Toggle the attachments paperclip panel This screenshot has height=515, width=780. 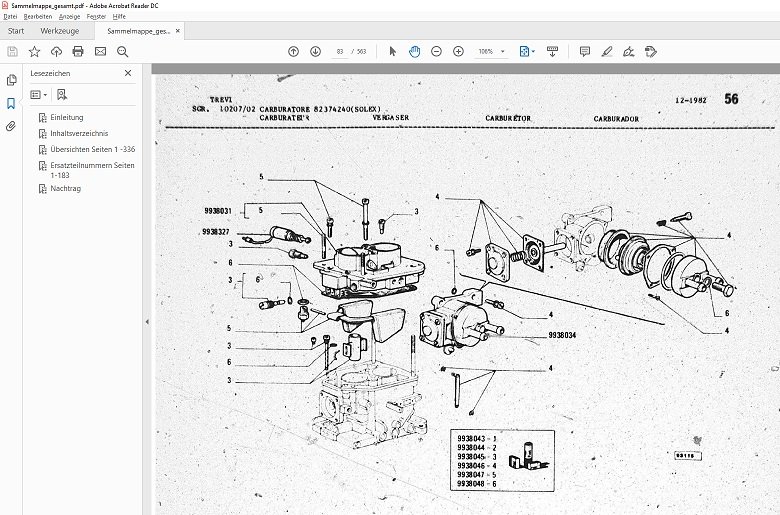[11, 126]
